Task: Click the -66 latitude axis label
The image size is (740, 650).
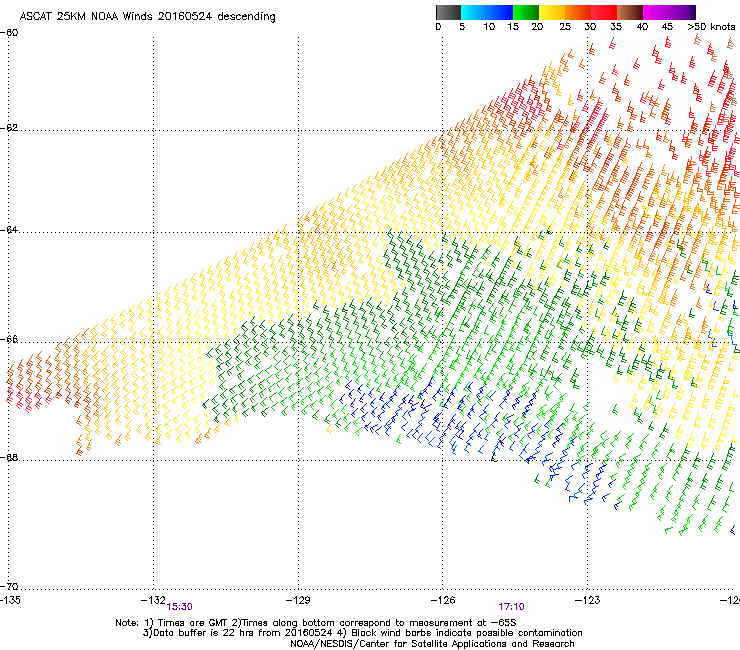Action: coord(9,340)
